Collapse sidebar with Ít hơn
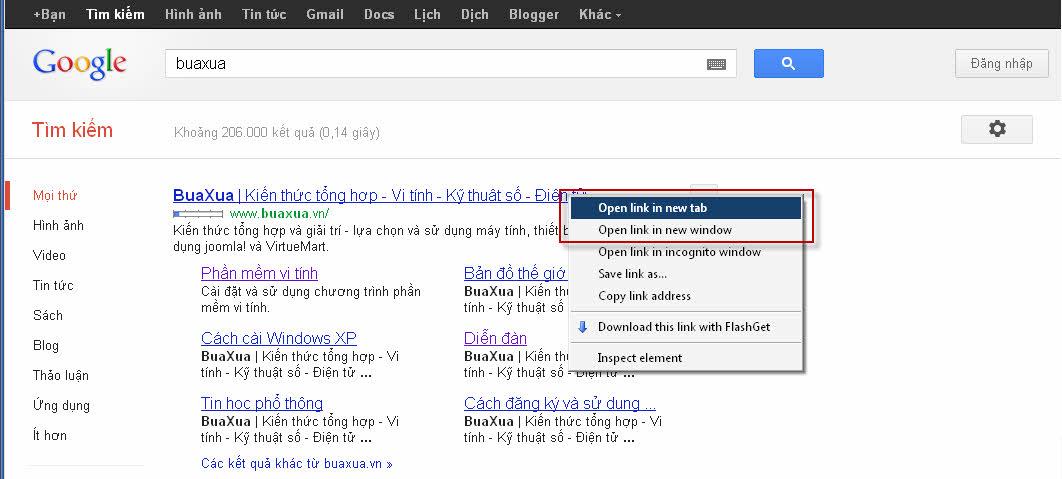 [49, 436]
